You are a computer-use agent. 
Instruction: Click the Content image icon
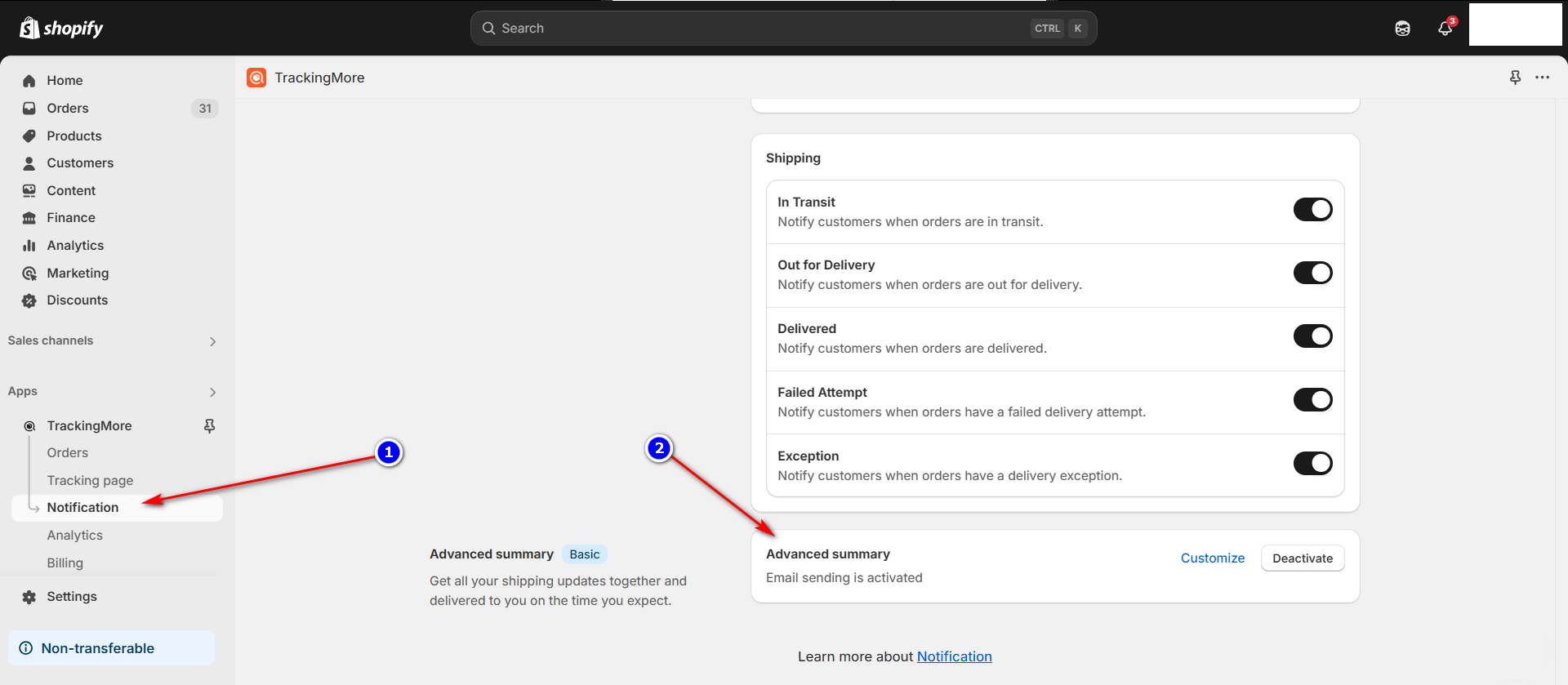[29, 191]
